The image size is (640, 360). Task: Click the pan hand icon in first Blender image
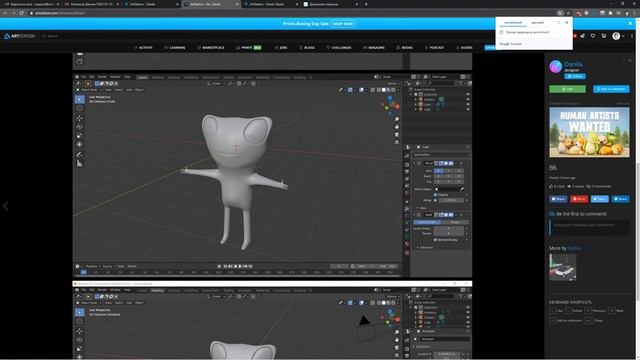397,127
